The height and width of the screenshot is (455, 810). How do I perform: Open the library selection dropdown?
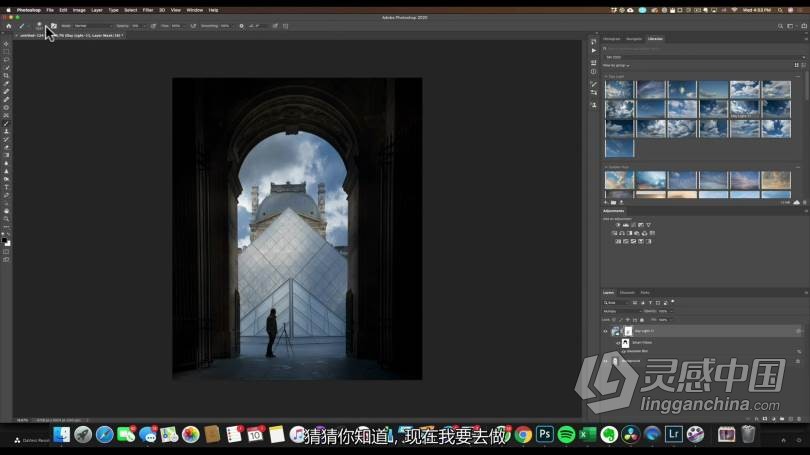(705, 57)
